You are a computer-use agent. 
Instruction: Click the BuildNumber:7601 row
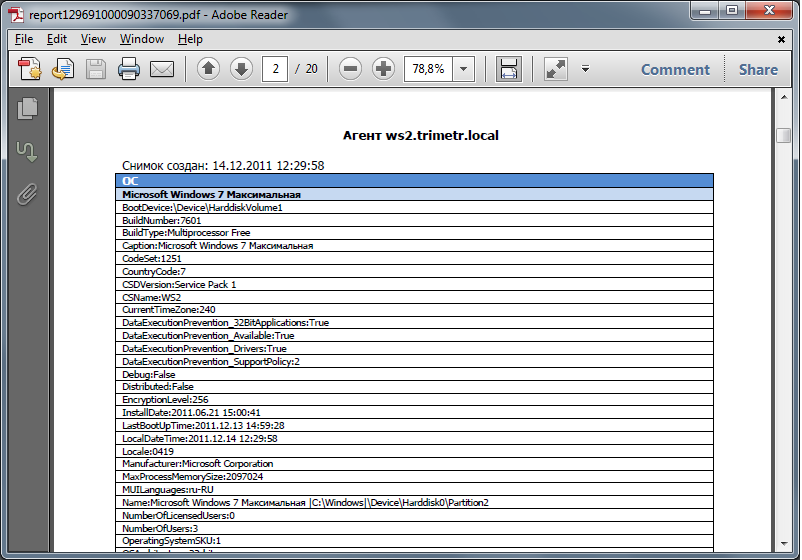pyautogui.click(x=414, y=220)
